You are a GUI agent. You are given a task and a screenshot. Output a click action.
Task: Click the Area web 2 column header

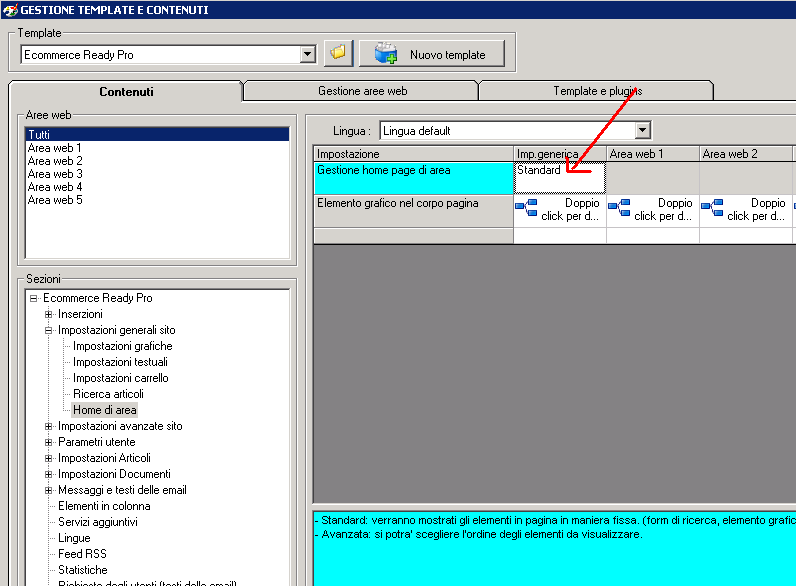(x=746, y=154)
